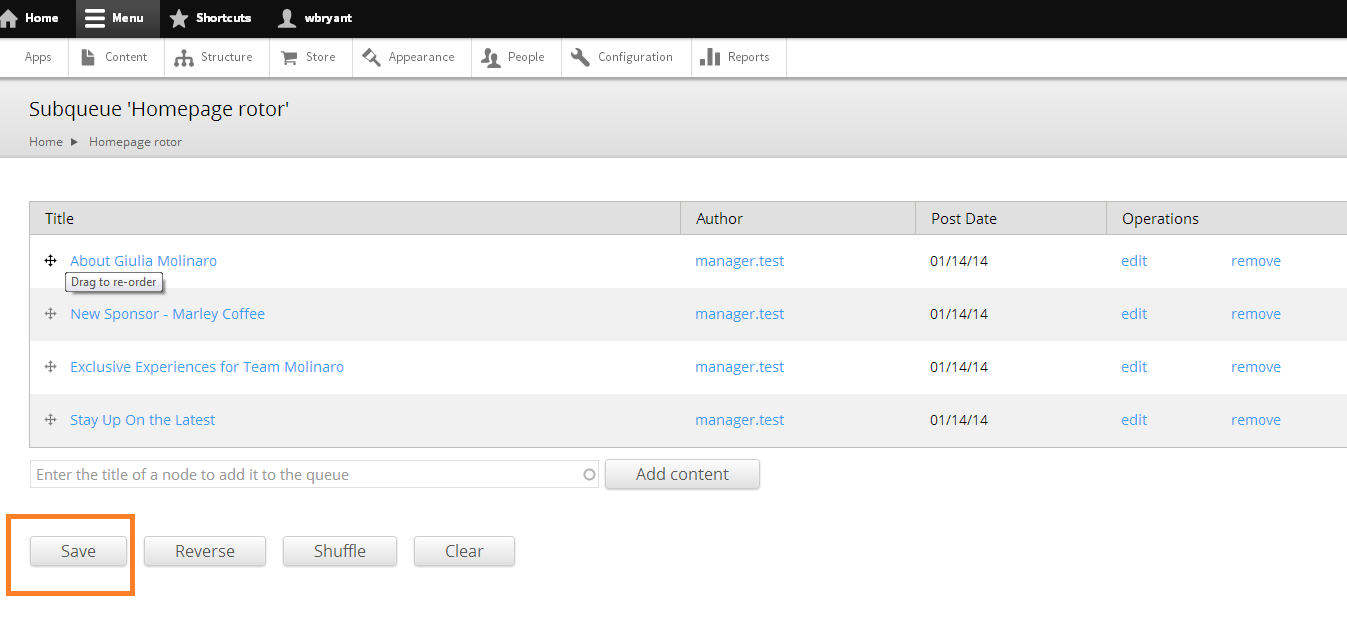Open About Giulia Molinaro link
The height and width of the screenshot is (636, 1347).
pos(143,261)
